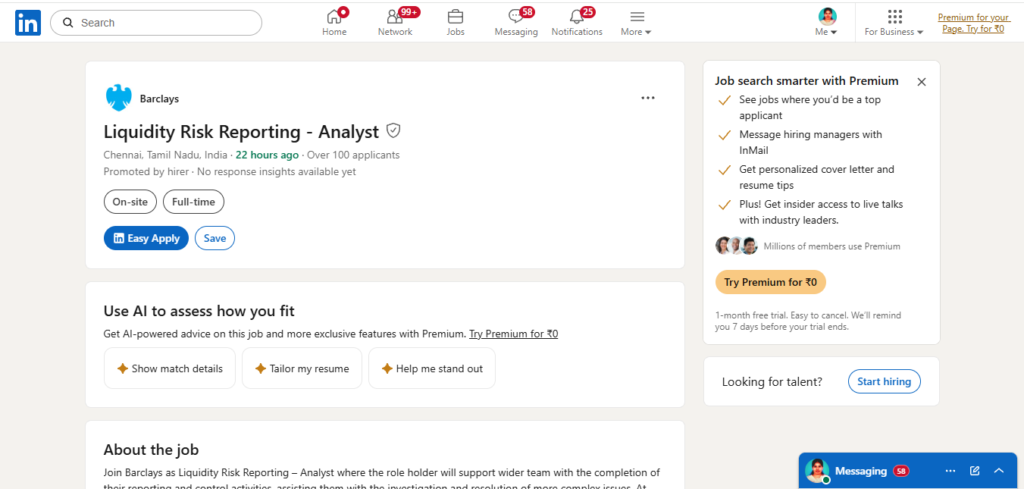Click the 'Use AI to assess how you fit' heading
This screenshot has width=1024, height=489.
point(199,311)
